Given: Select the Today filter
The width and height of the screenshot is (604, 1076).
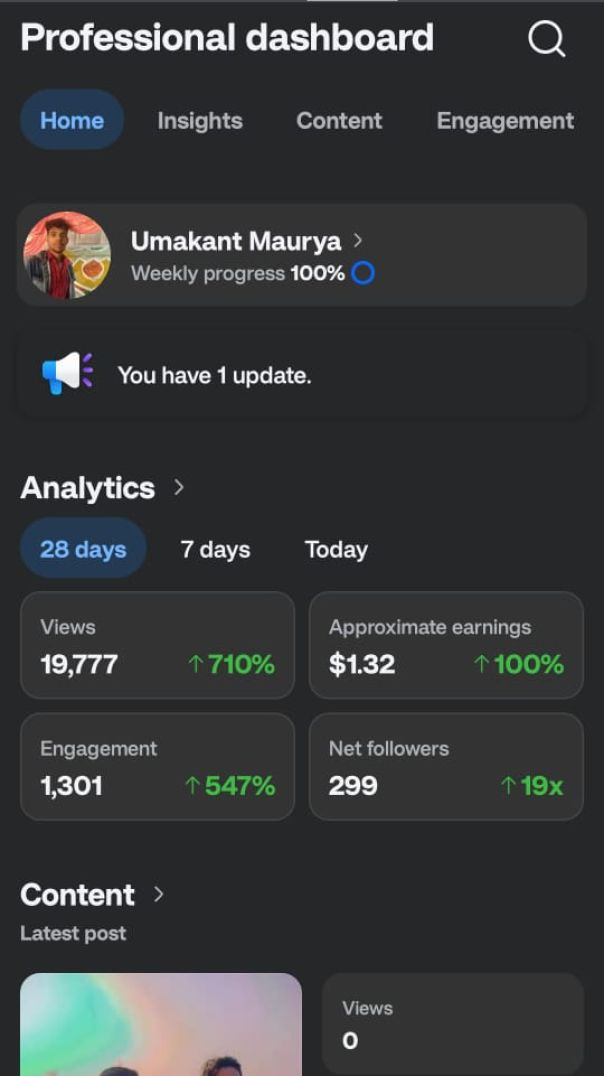Looking at the screenshot, I should [336, 549].
